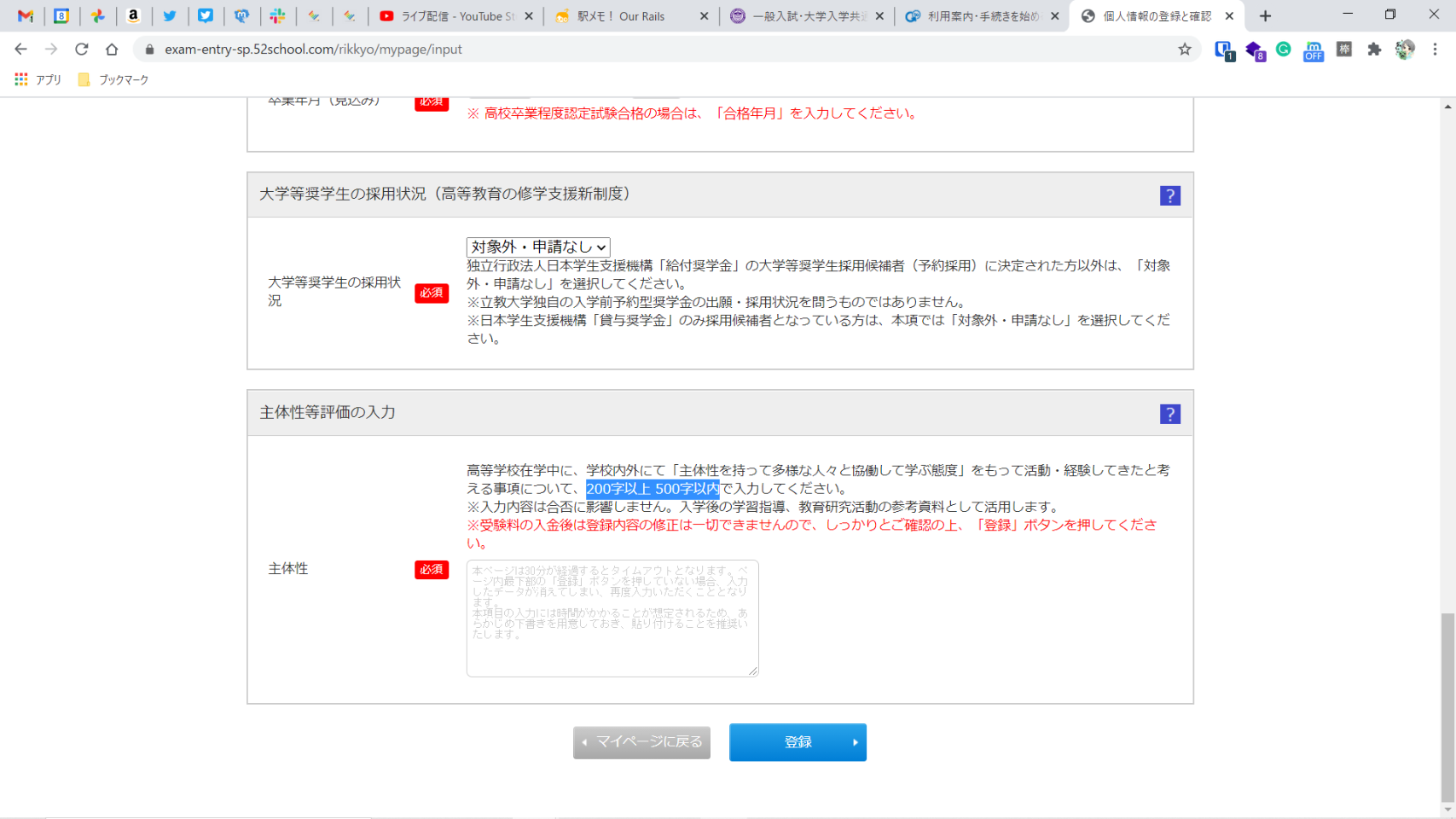Click the help icon for 主体性等評価の入力 section

pos(1169,414)
